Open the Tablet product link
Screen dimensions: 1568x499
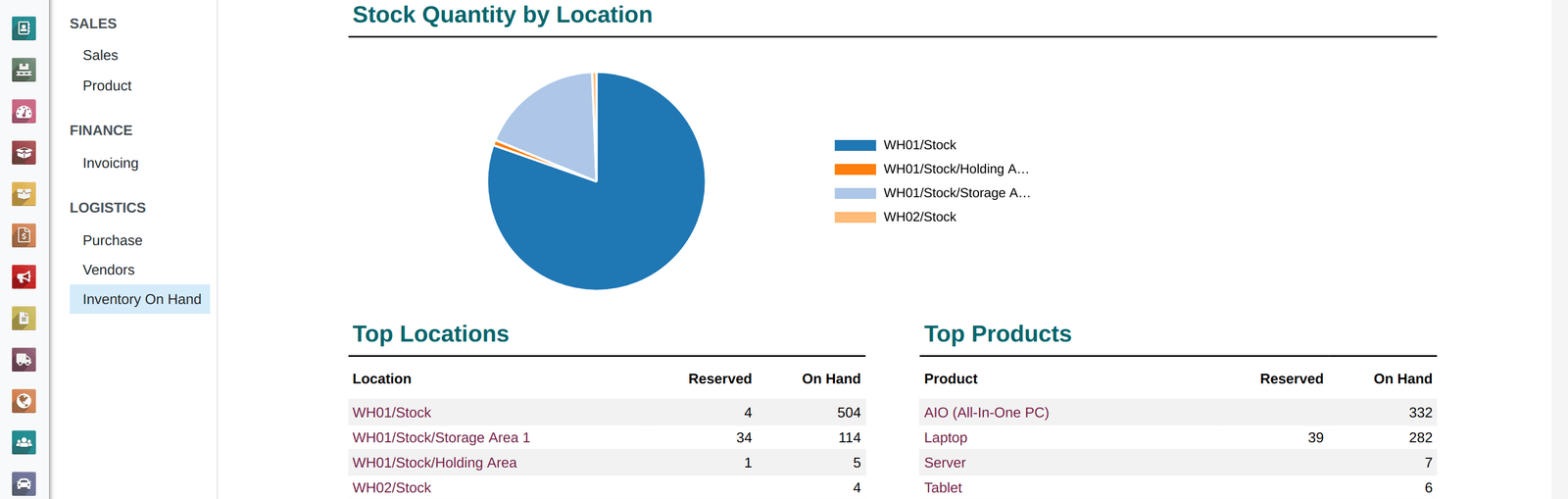943,488
